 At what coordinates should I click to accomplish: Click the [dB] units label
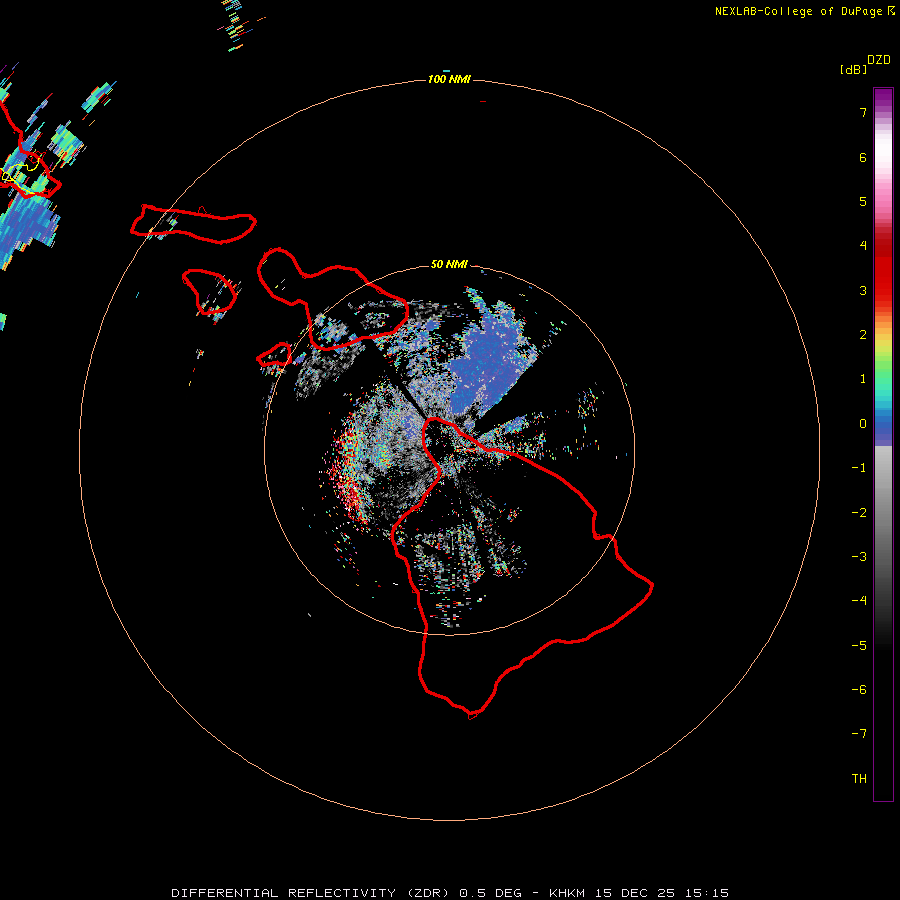tap(854, 70)
